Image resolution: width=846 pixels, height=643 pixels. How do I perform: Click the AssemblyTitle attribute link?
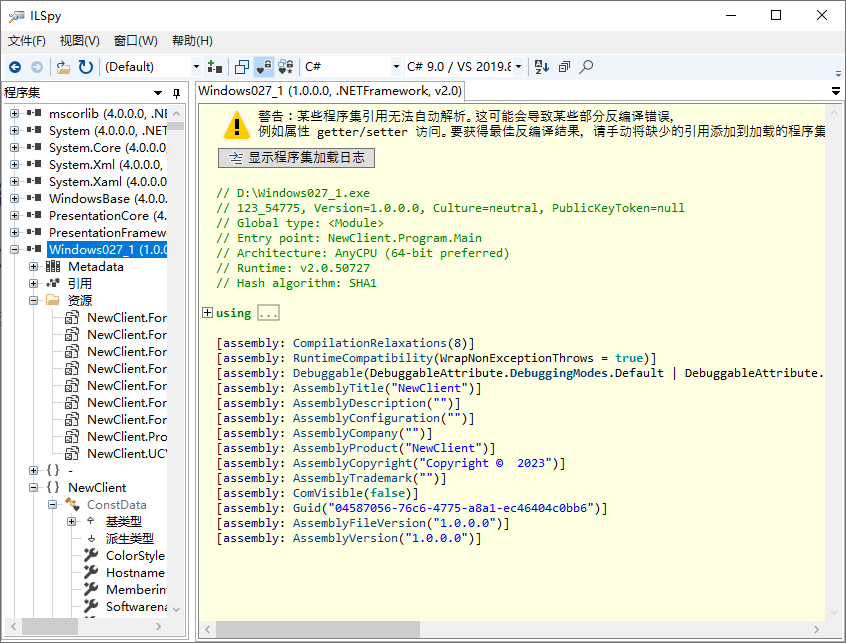click(338, 388)
